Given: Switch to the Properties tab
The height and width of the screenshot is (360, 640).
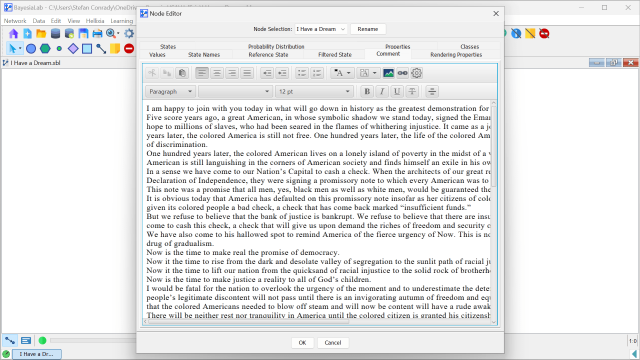Looking at the screenshot, I should (x=398, y=47).
